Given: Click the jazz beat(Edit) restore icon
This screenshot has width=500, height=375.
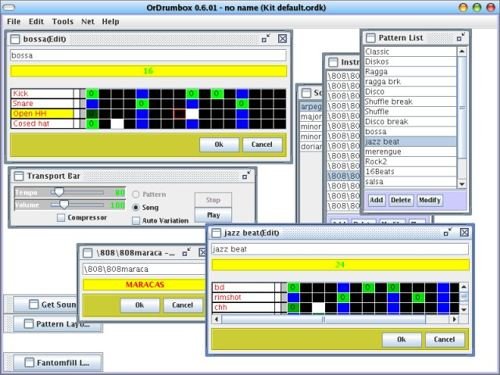Looking at the screenshot, I should (447, 232).
